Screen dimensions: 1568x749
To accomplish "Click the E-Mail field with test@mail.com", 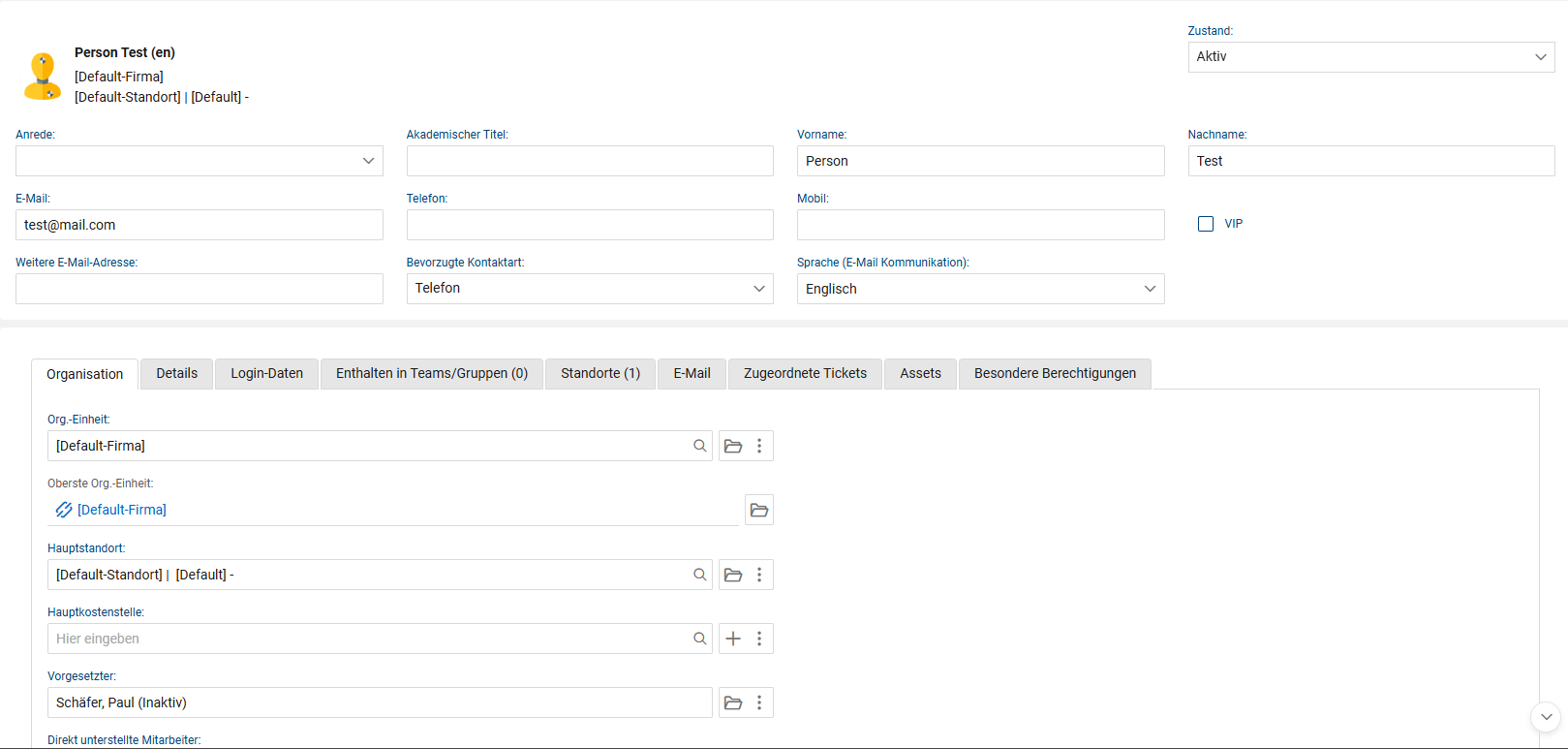I will (x=200, y=225).
